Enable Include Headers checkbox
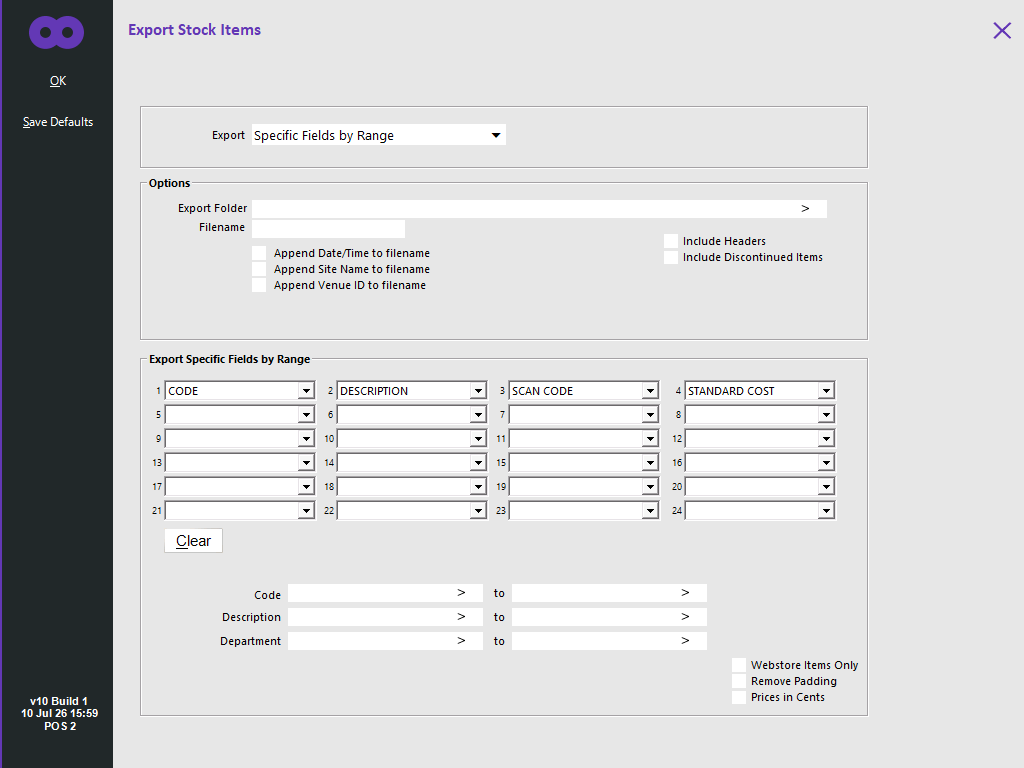 click(x=671, y=241)
